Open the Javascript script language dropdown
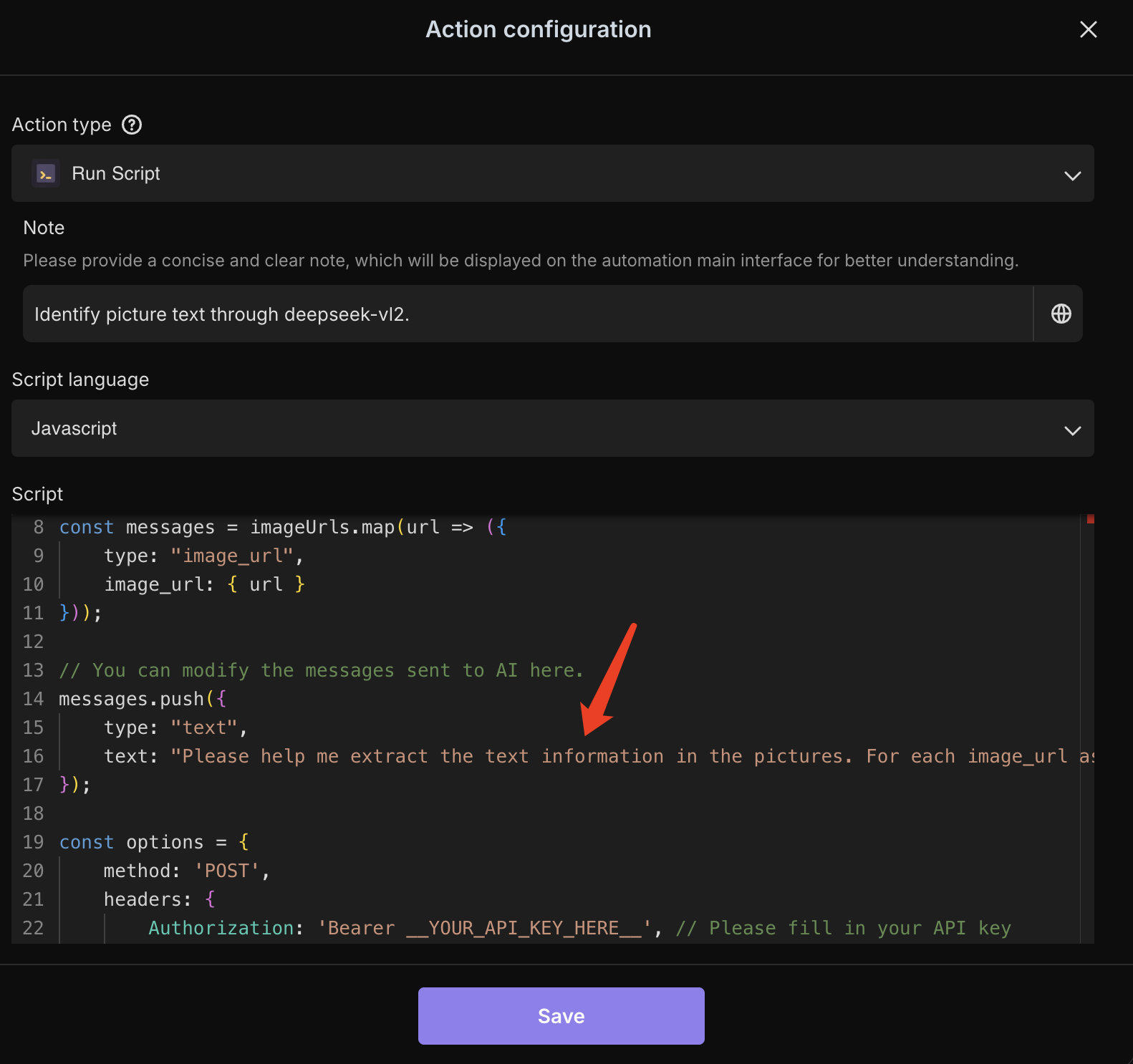 point(552,428)
